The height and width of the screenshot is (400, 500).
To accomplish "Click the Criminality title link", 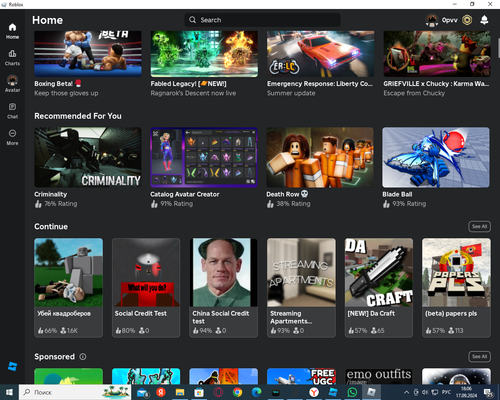I will [x=51, y=194].
